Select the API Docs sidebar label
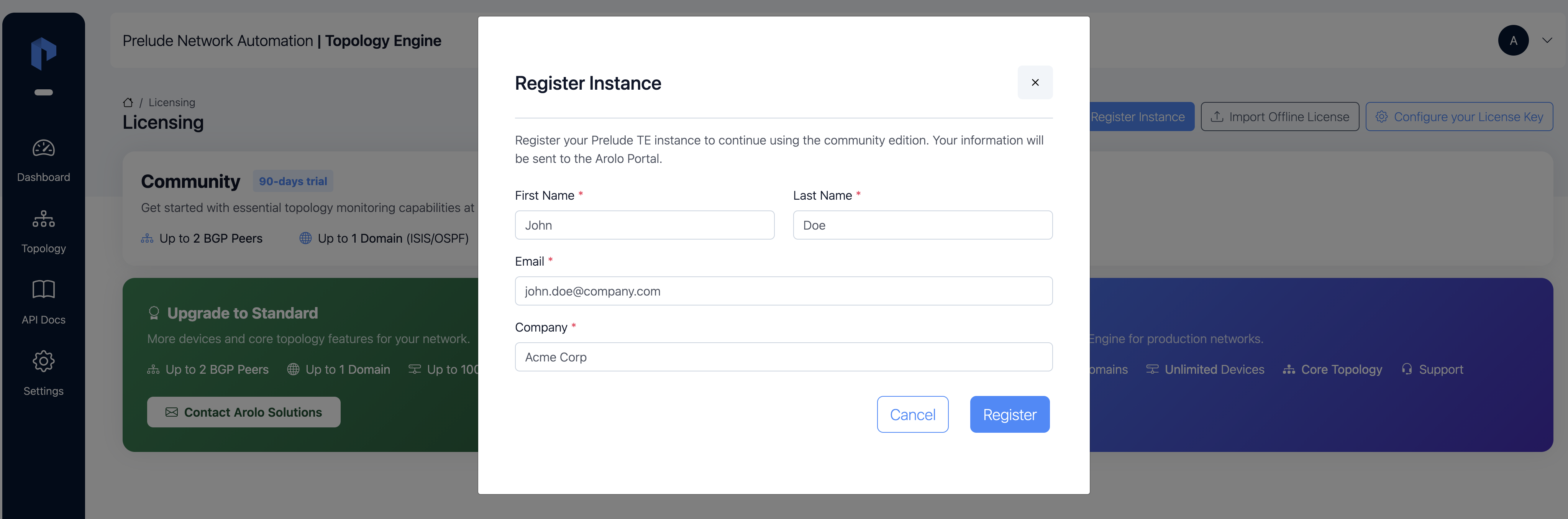The image size is (1568, 519). click(x=44, y=320)
